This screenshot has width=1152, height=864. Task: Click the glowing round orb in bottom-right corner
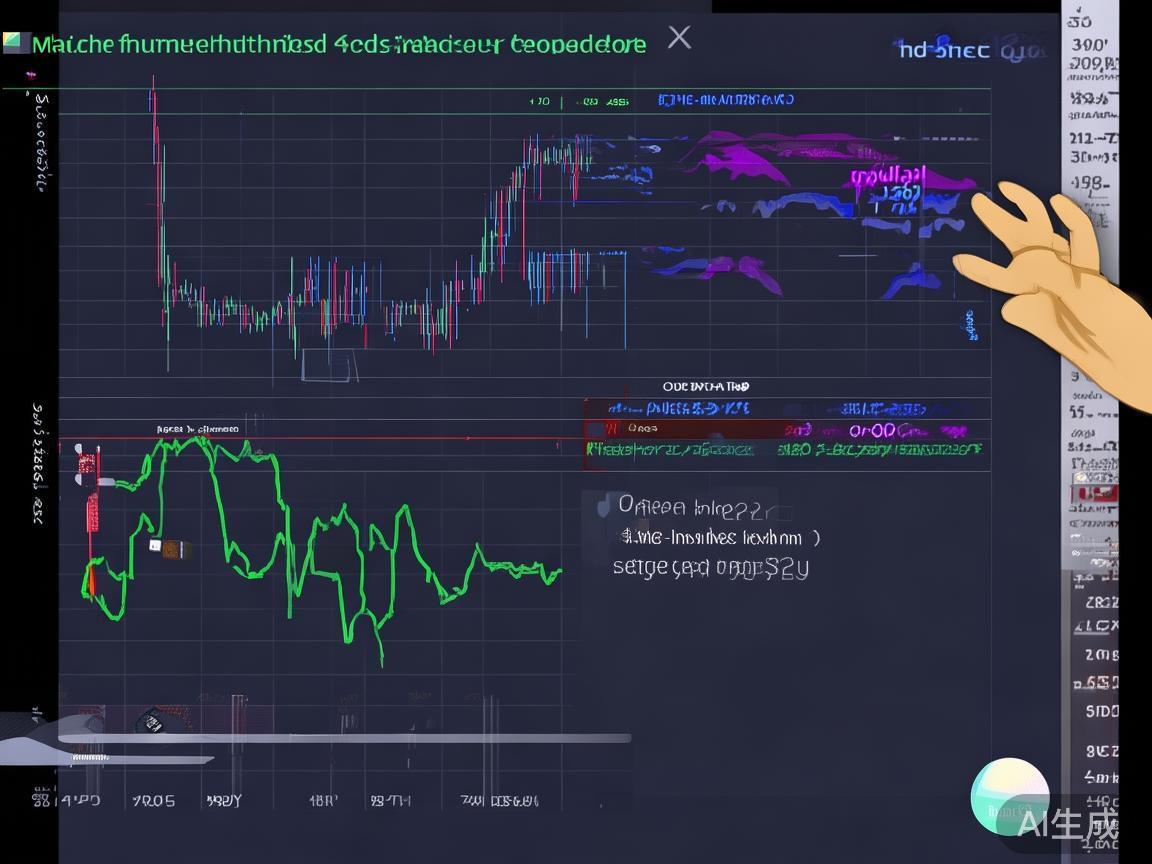click(x=1009, y=797)
